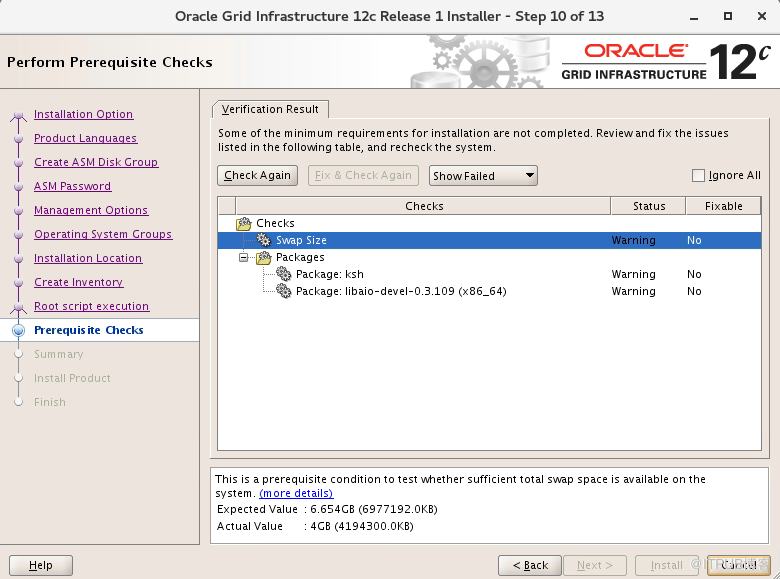Click the Install Product step label
The image size is (780, 579).
click(72, 378)
